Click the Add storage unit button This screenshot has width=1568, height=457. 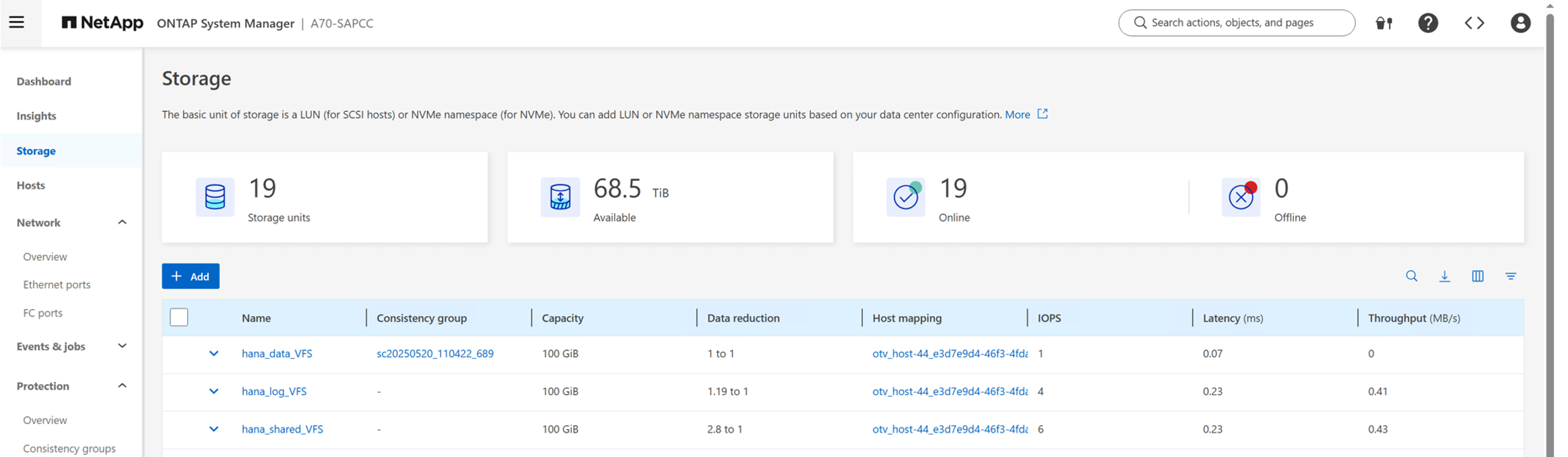191,276
